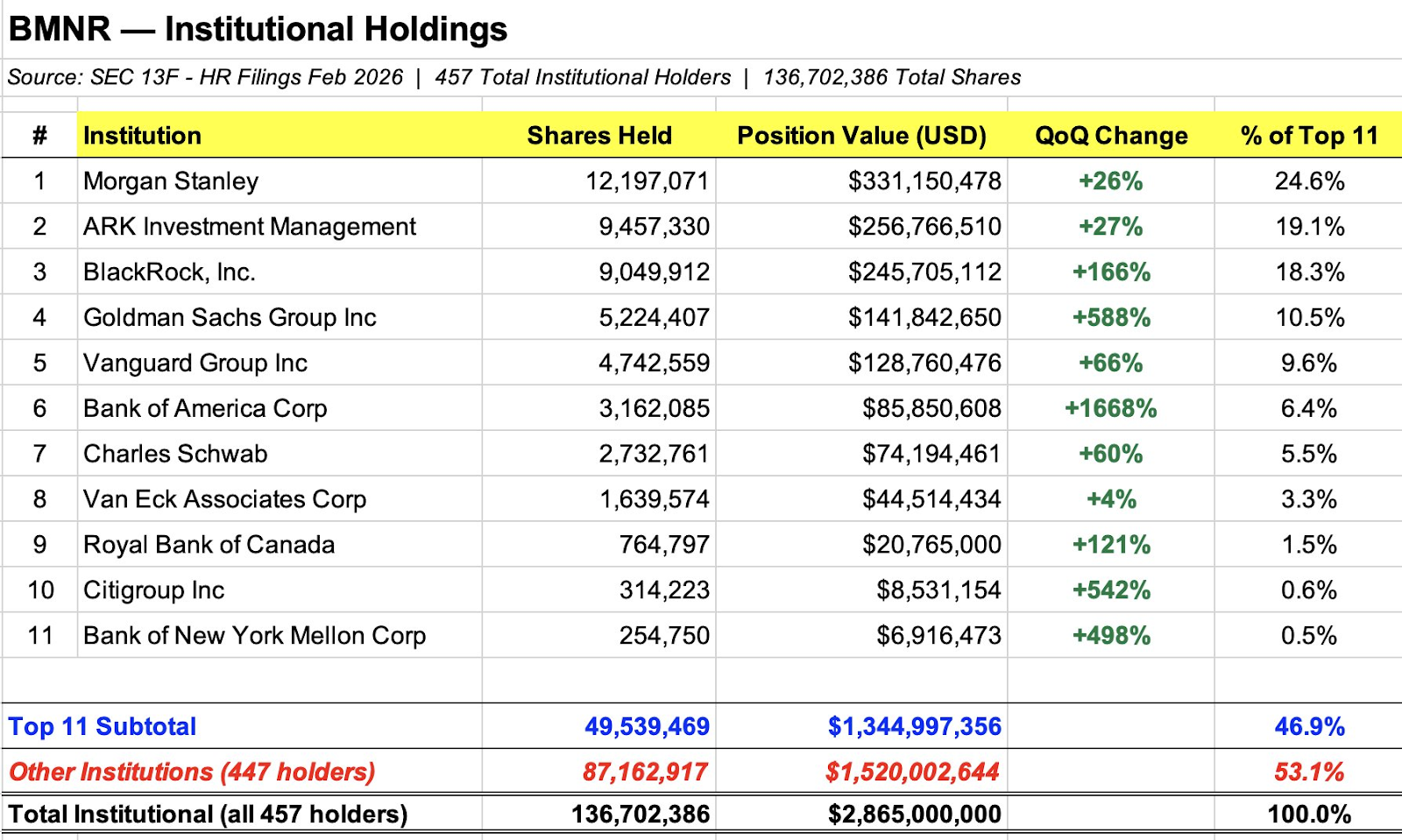Select Van Eck's +4% QoQ change

(x=1111, y=499)
